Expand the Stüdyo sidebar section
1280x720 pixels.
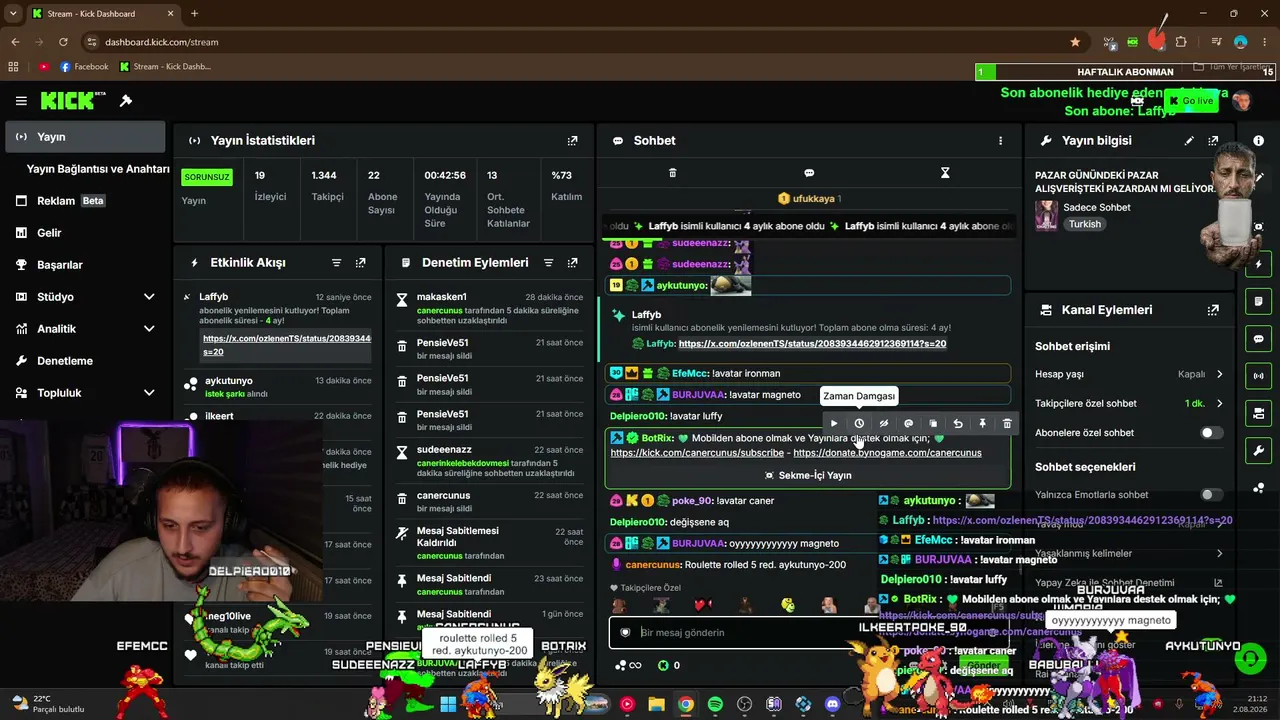pyautogui.click(x=149, y=297)
